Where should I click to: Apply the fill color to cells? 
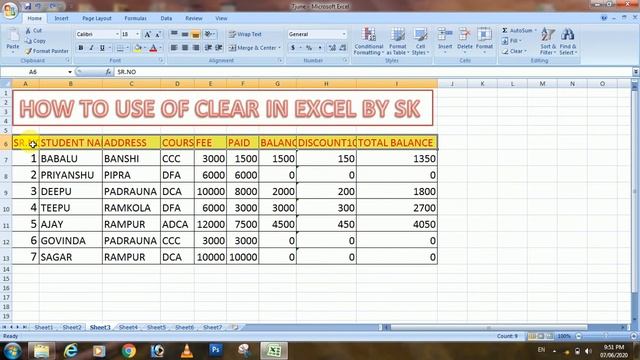tap(138, 48)
